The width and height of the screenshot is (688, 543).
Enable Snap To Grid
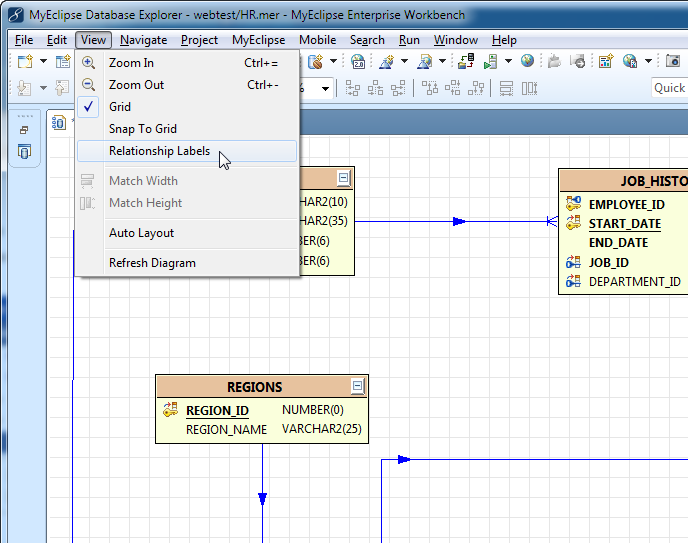pyautogui.click(x=142, y=129)
